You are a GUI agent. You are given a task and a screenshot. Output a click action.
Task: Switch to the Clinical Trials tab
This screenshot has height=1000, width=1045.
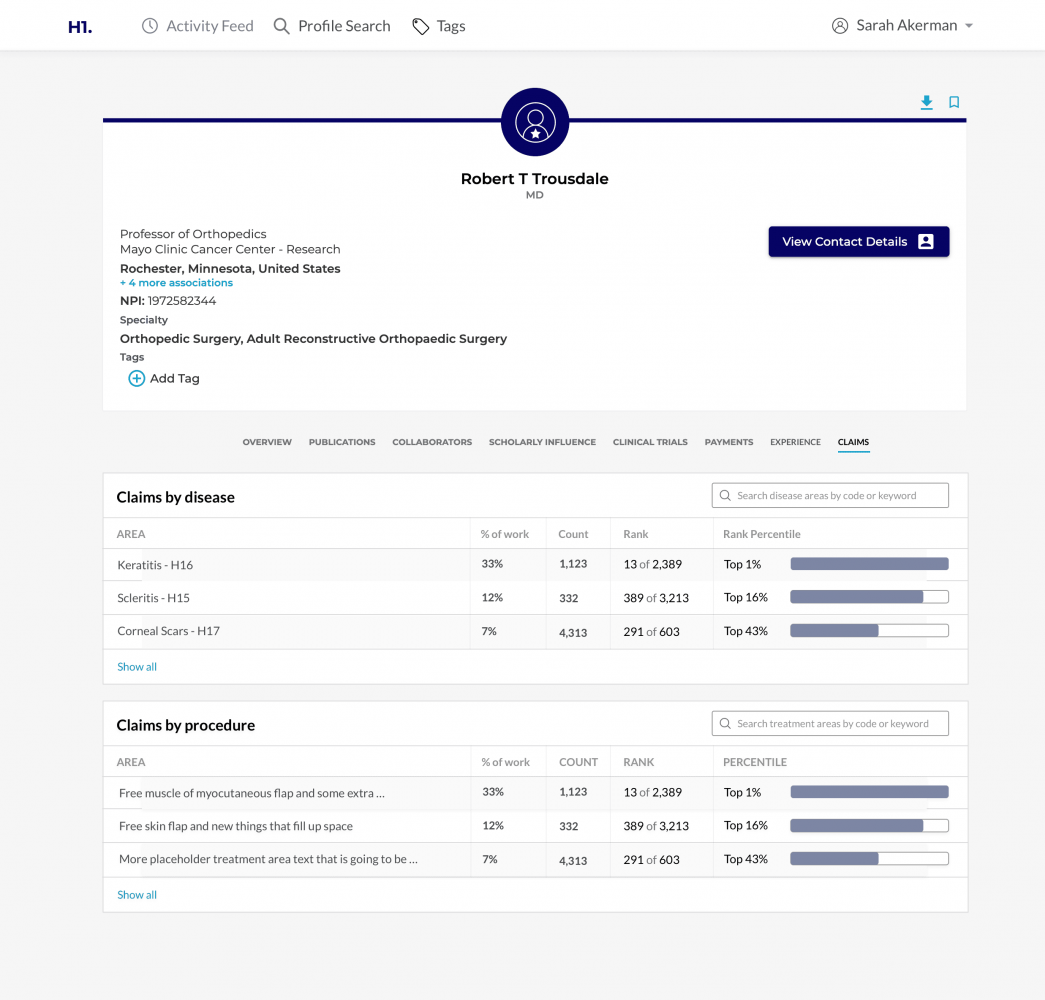(x=650, y=442)
